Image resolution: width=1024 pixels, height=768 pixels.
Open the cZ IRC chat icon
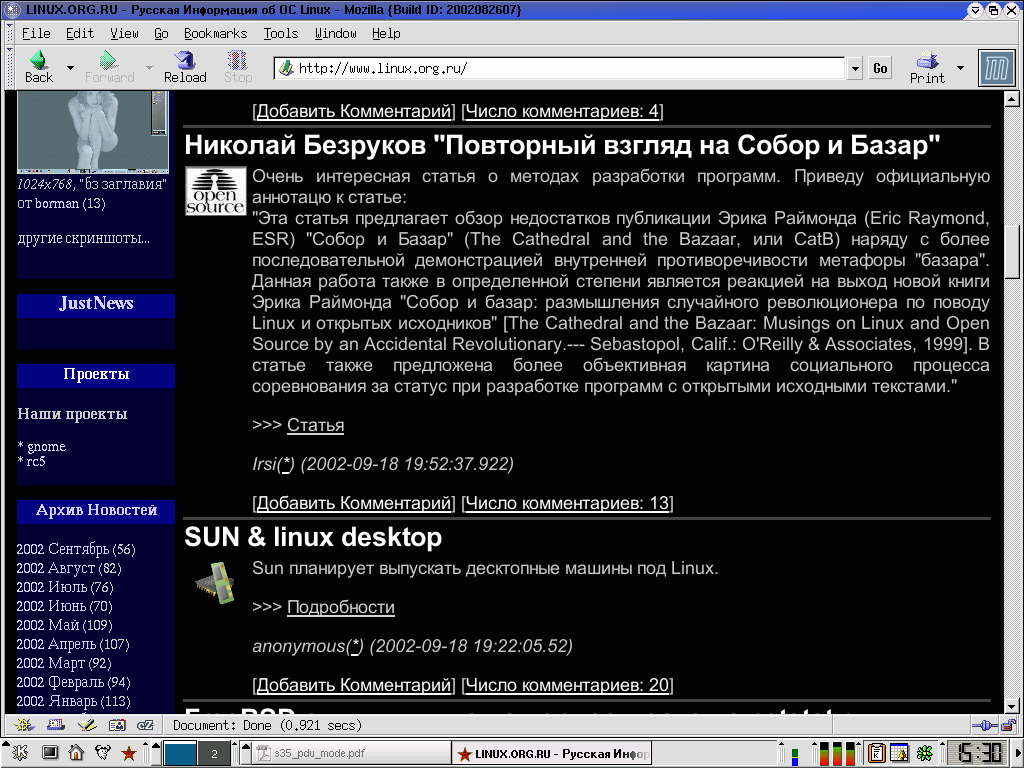coord(145,725)
